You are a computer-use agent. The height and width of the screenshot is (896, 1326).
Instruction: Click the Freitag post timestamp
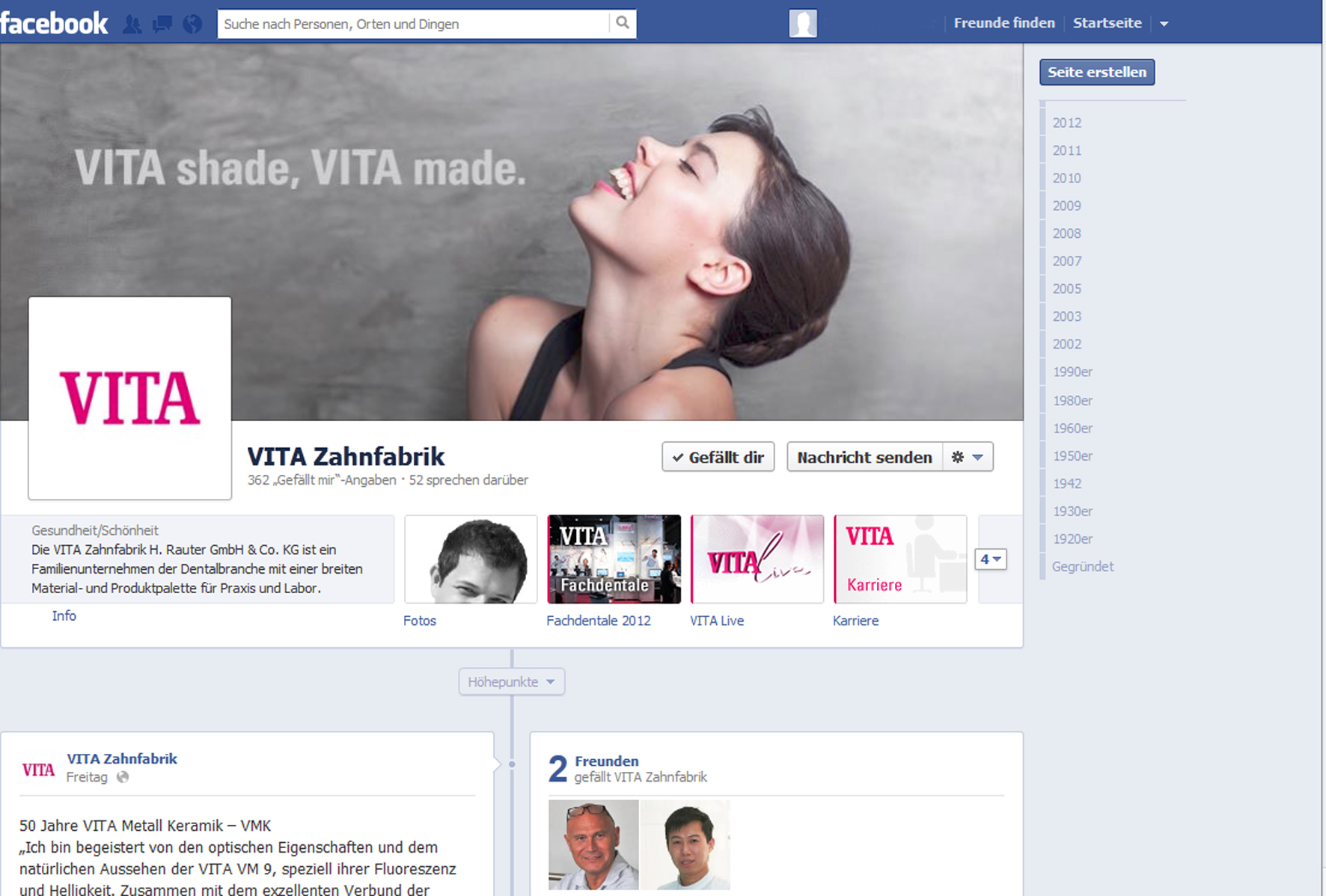click(87, 777)
